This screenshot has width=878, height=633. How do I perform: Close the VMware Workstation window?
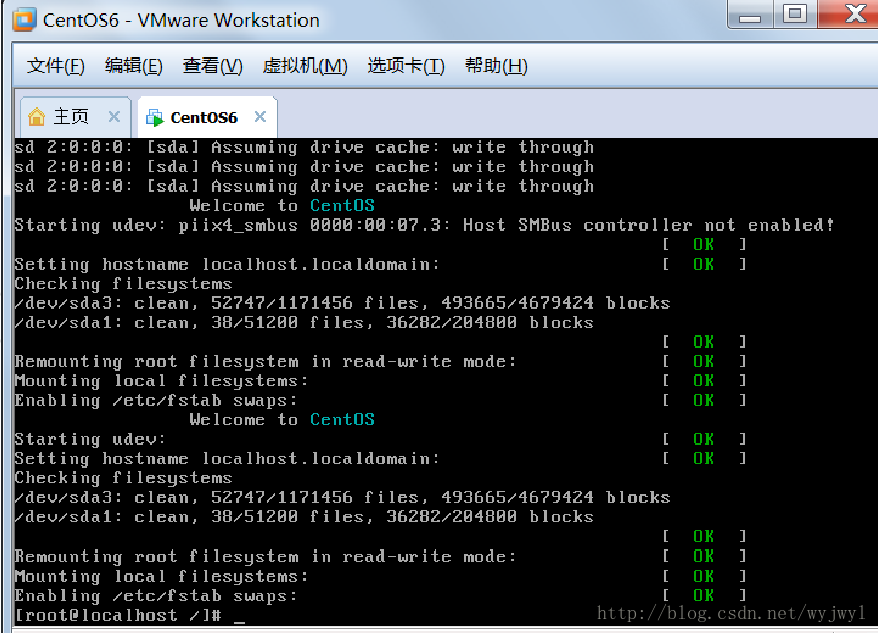coord(849,14)
